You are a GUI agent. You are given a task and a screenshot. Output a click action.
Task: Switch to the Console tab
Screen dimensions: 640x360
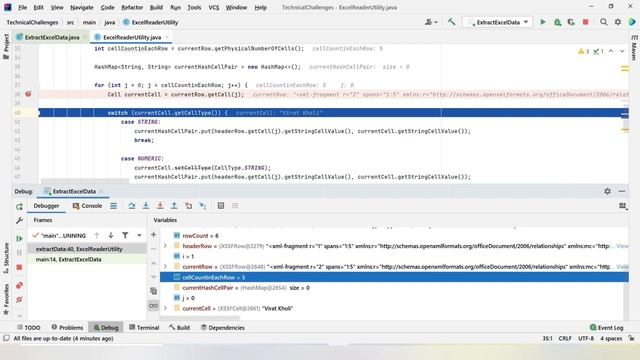(x=87, y=206)
